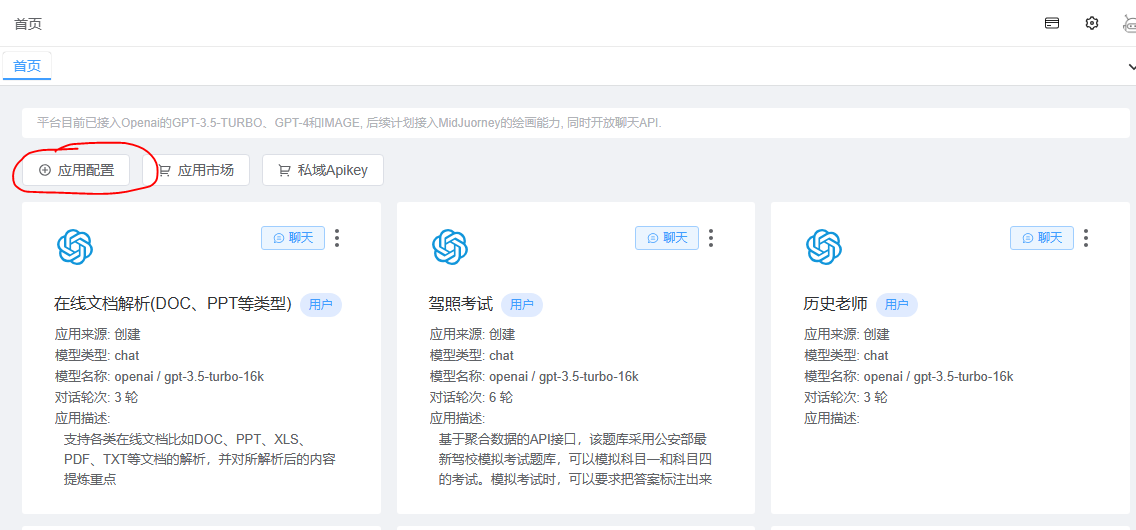Image resolution: width=1136 pixels, height=530 pixels.
Task: Switch to the 首页 tab
Action: click(x=27, y=66)
